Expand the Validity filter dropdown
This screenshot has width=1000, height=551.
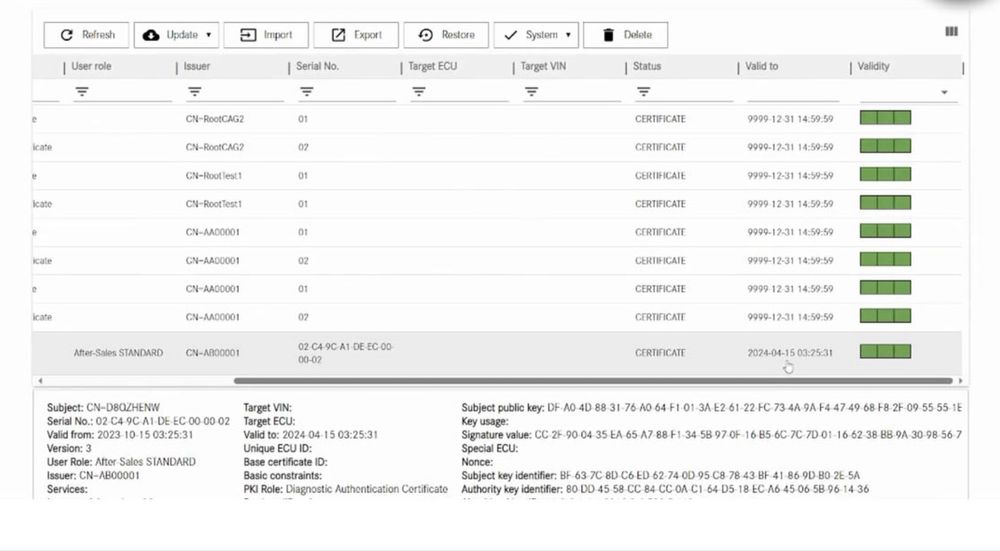click(945, 93)
